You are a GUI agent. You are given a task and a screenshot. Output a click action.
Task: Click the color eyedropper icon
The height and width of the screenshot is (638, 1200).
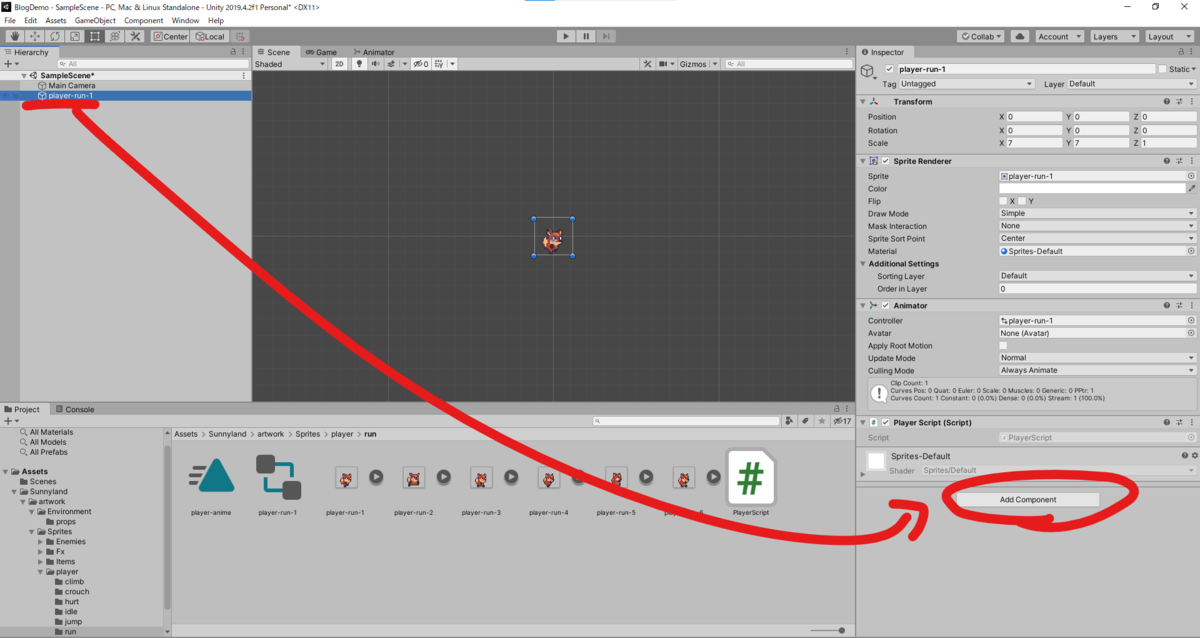1191,188
